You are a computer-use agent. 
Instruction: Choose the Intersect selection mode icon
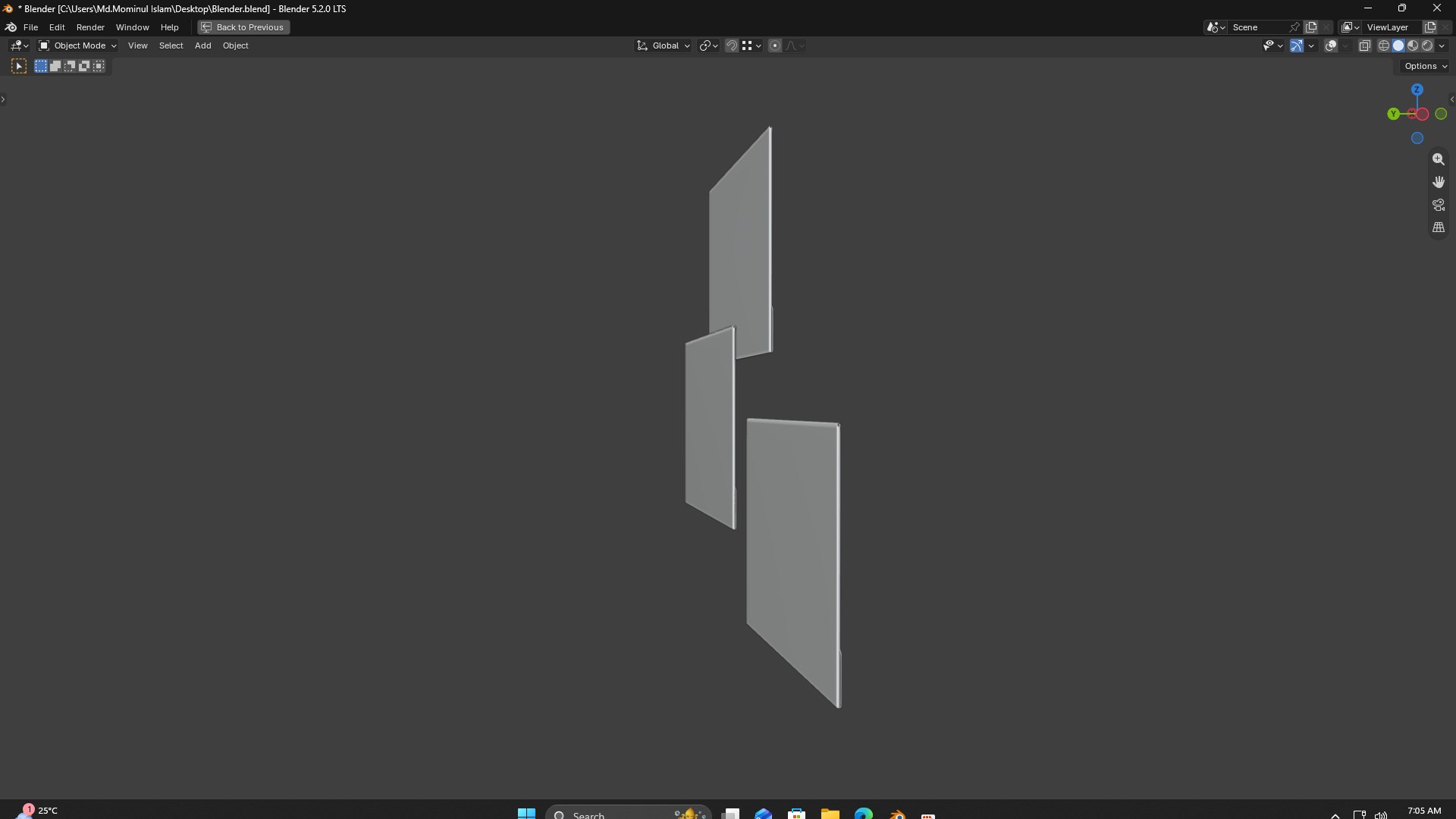tap(99, 67)
